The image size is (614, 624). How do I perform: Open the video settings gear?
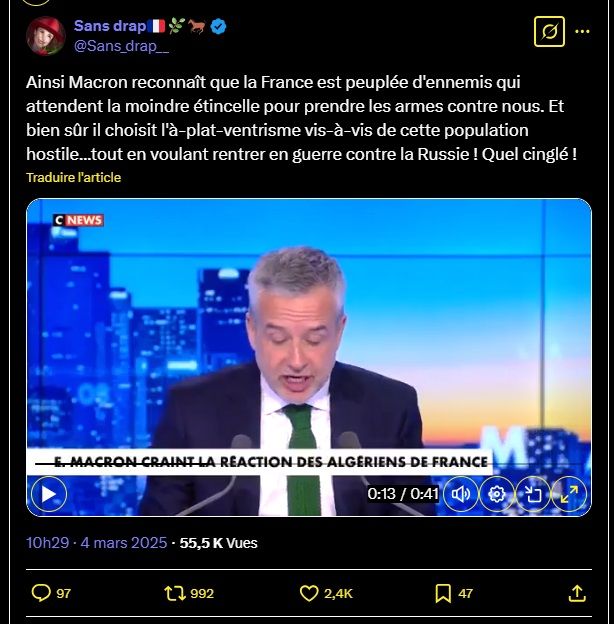coord(497,494)
